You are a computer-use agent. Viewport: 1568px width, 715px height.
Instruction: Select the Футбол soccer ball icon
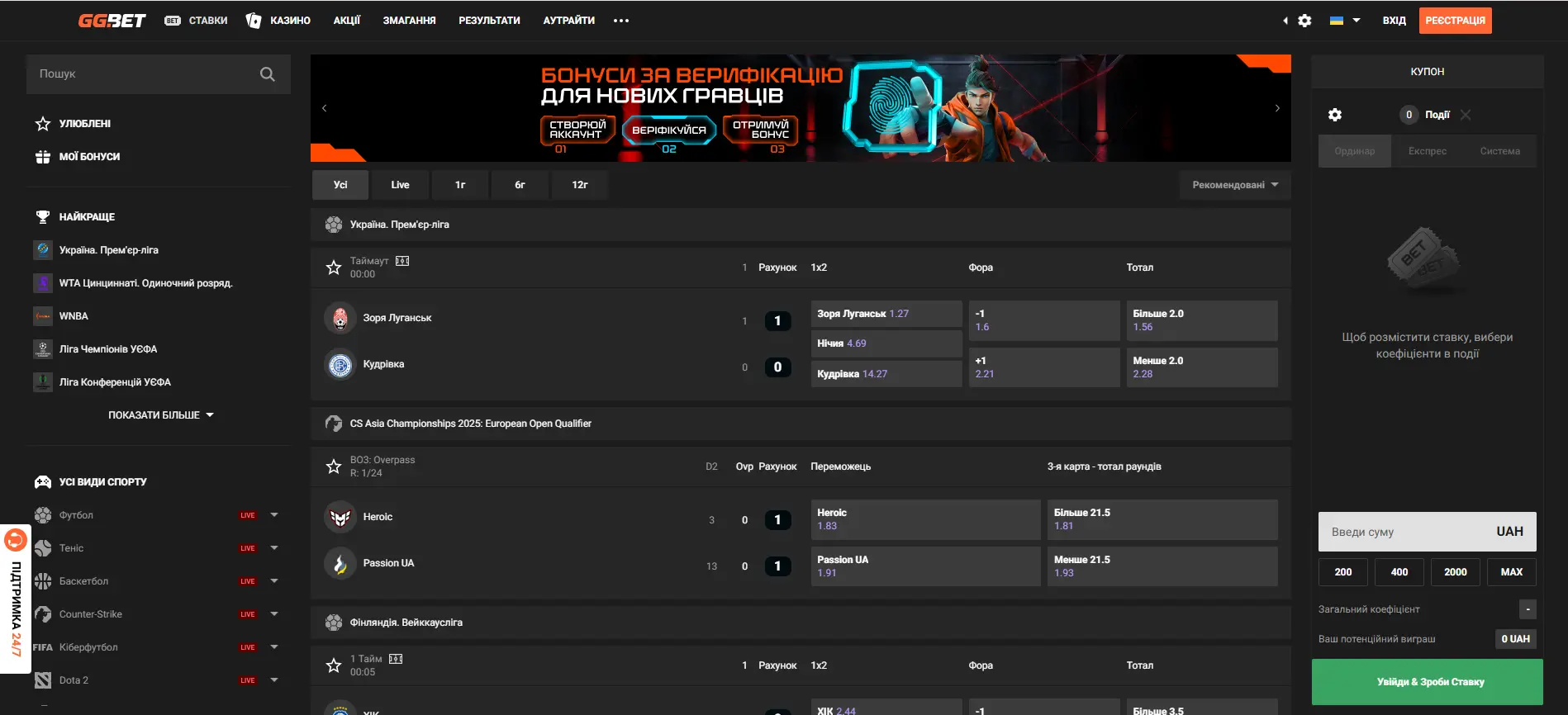43,515
